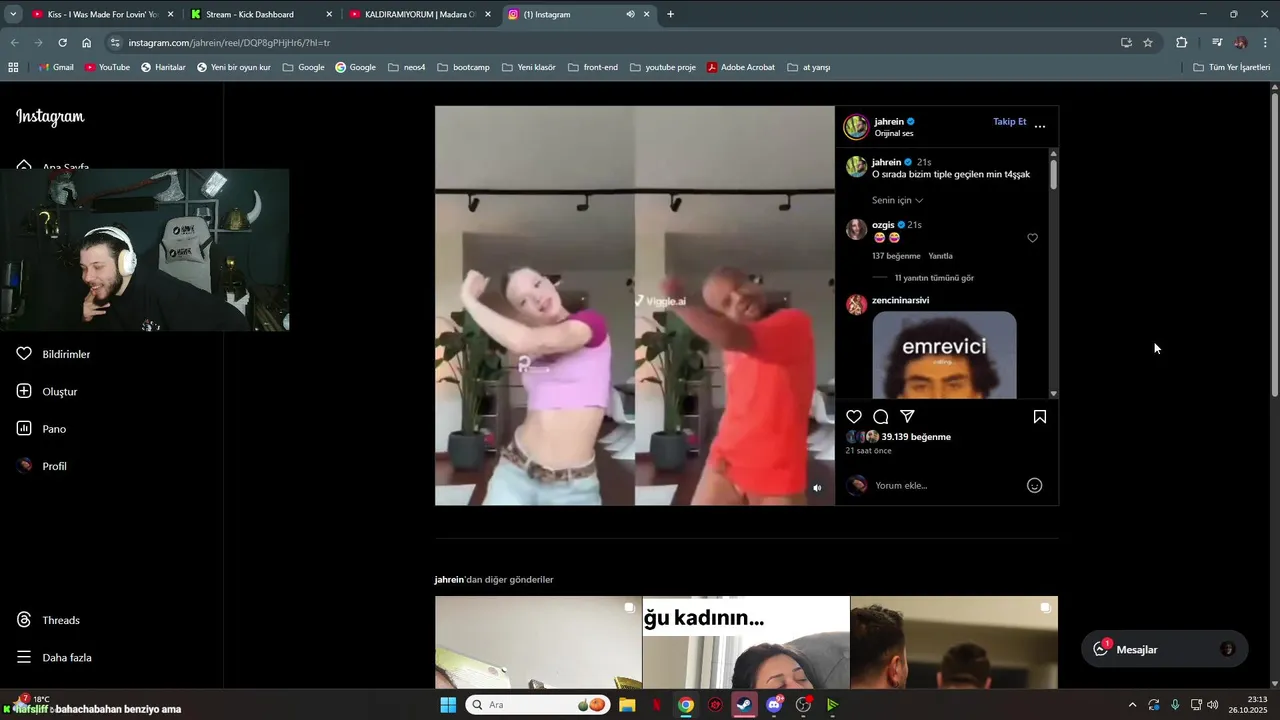This screenshot has width=1280, height=720.
Task: Open Oluştur in the sidebar
Action: (47, 391)
